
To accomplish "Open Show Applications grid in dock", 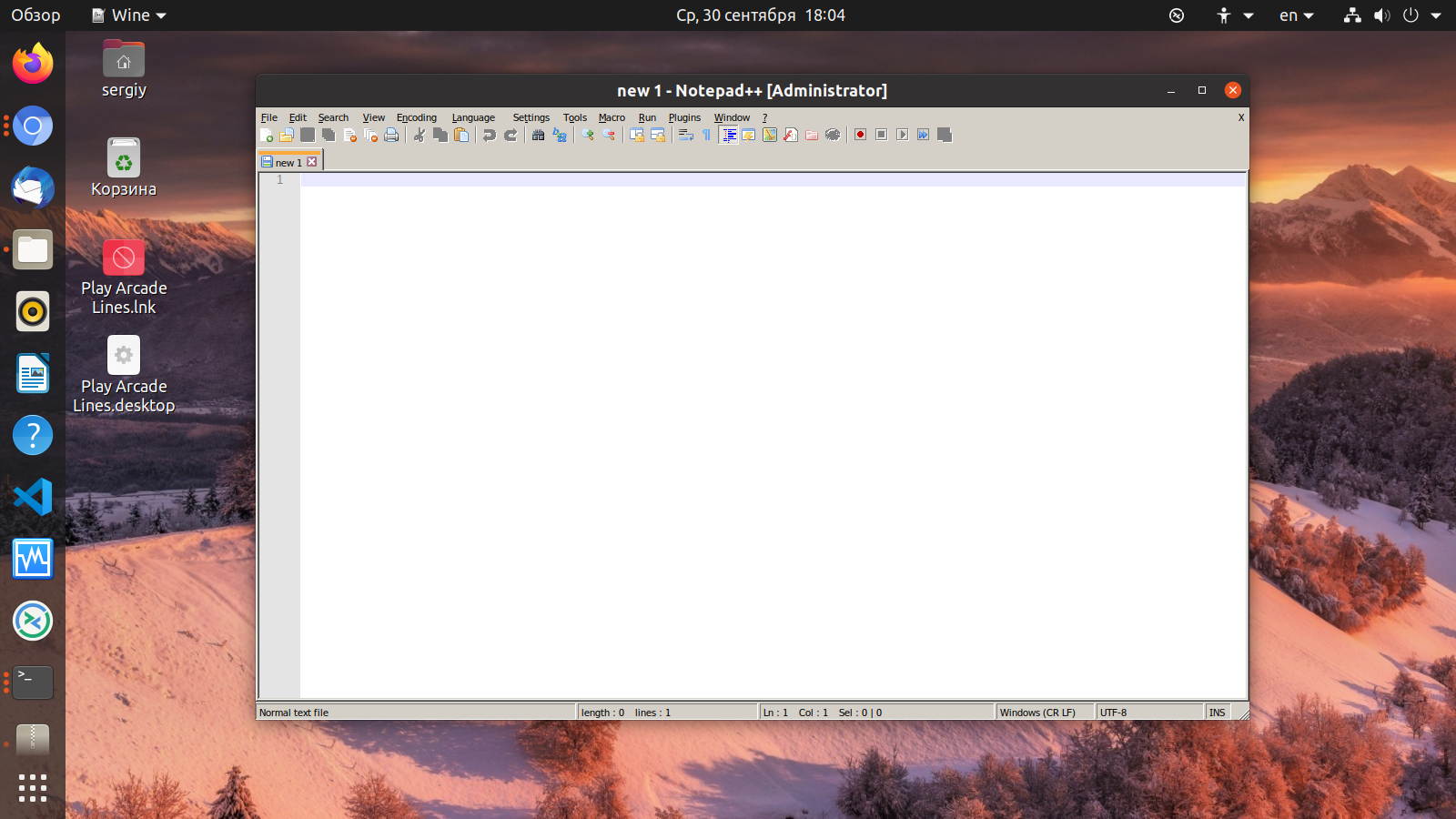I will [33, 788].
